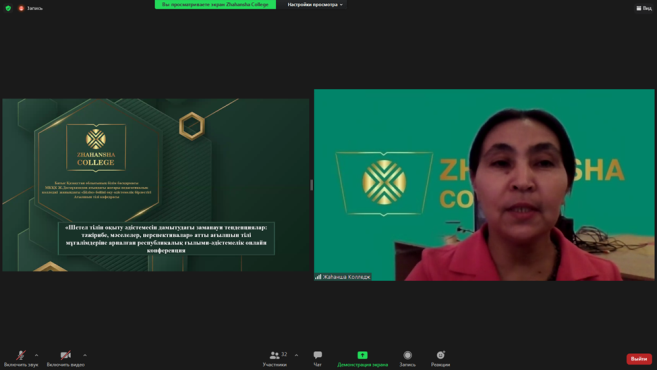Start screen share with Демонстрация экрана
This screenshot has height=370, width=657.
[x=362, y=359]
